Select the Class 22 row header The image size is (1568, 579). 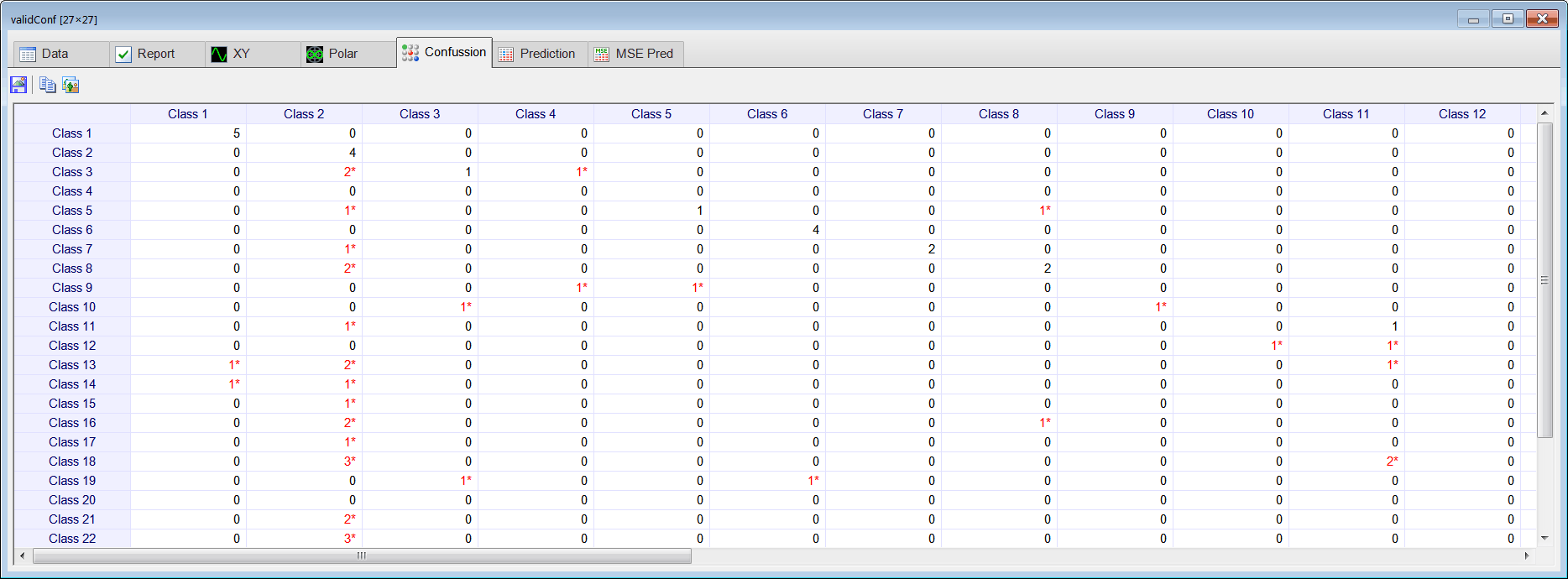point(72,539)
